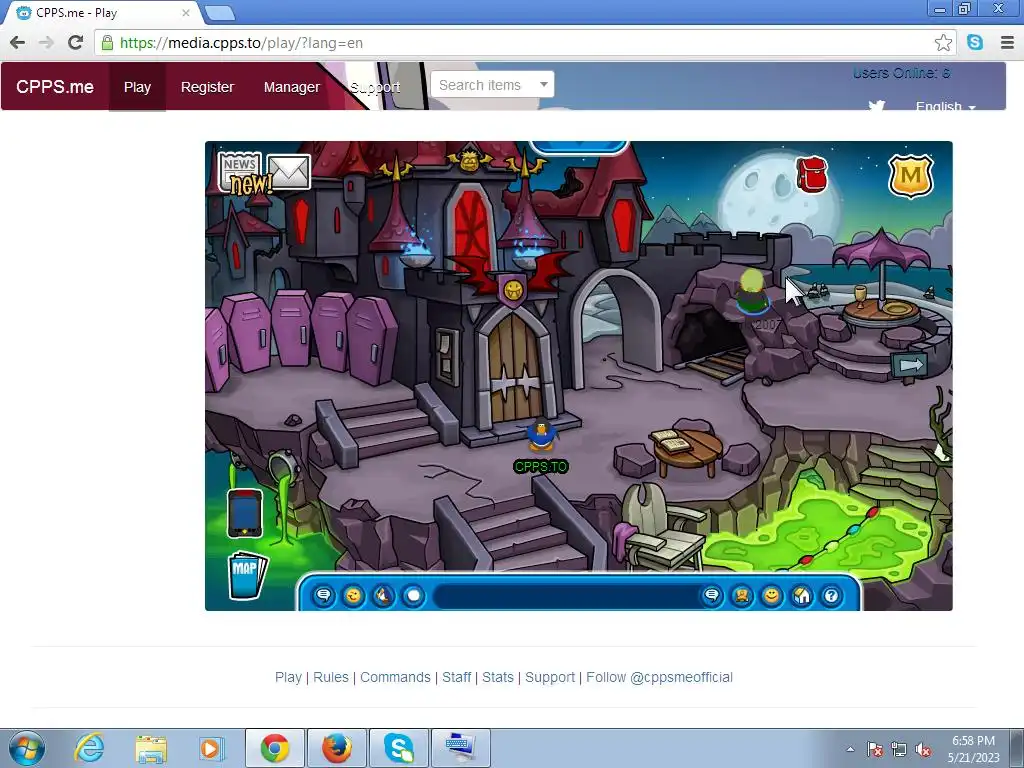Screen dimensions: 1024x768
Task: Click the muted volume tray icon
Action: (x=923, y=750)
